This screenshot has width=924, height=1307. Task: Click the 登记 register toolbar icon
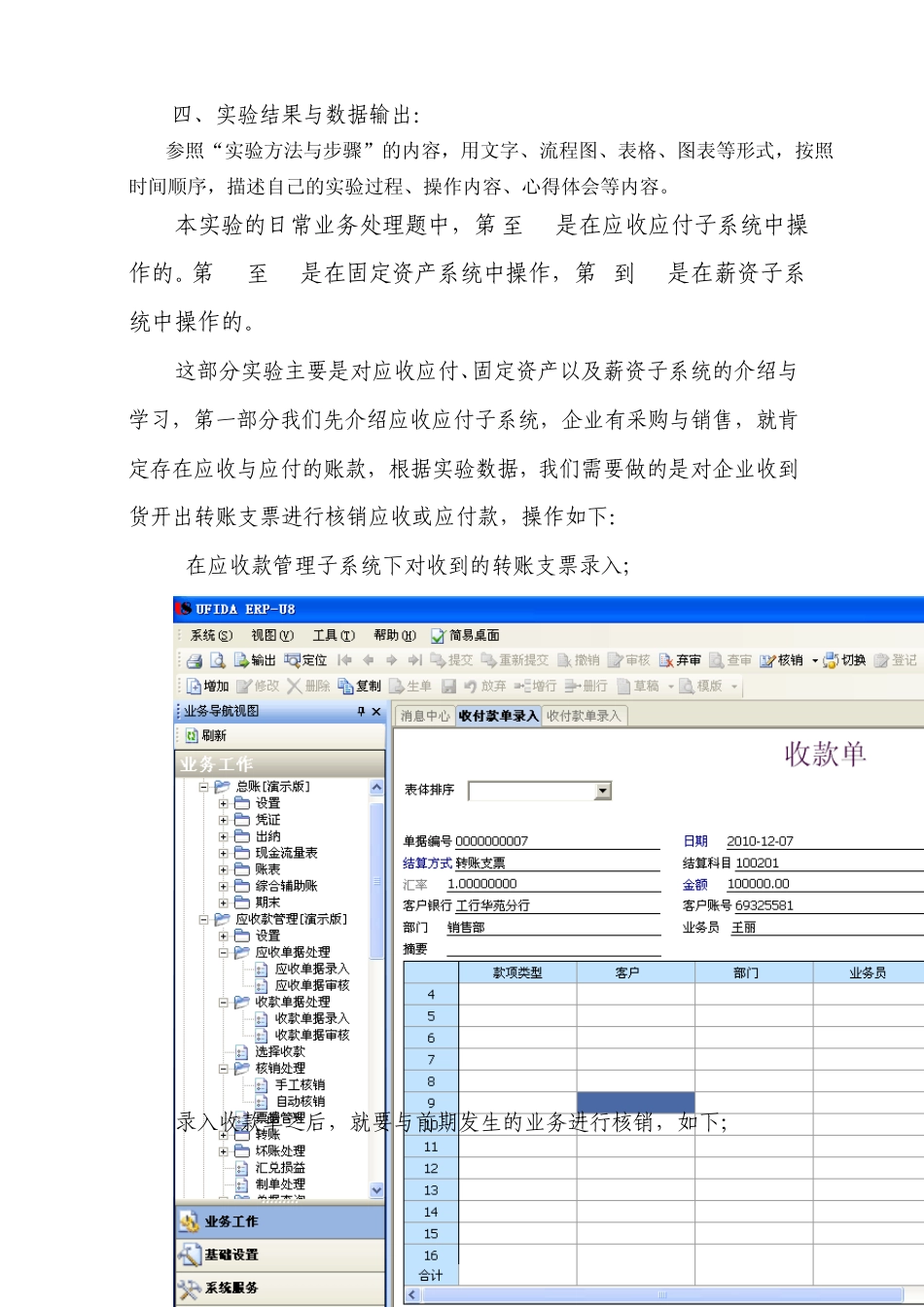pos(895,660)
